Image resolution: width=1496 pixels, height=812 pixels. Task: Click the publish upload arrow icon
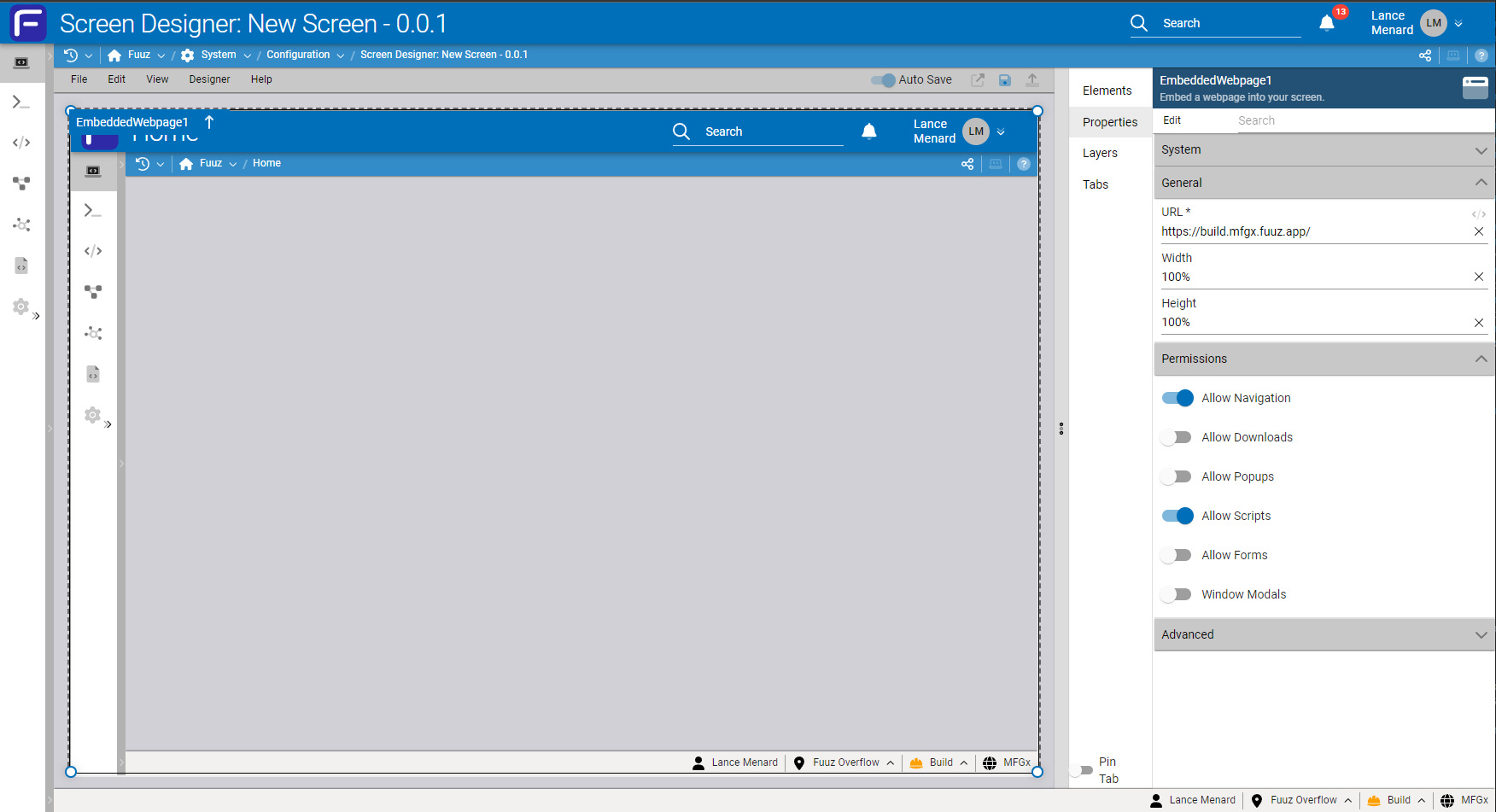pos(1032,79)
